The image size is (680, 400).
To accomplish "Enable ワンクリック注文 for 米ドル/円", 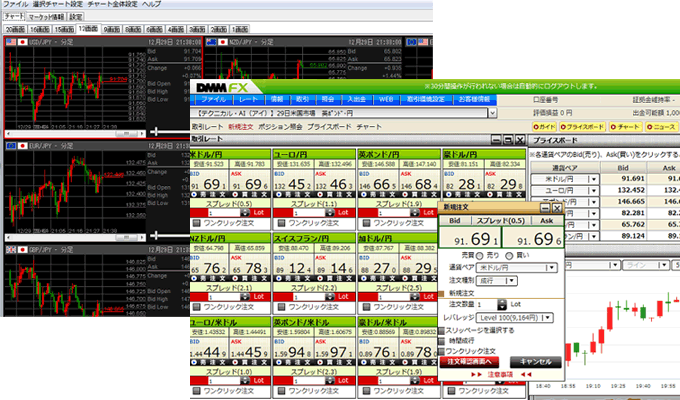I will [196, 223].
